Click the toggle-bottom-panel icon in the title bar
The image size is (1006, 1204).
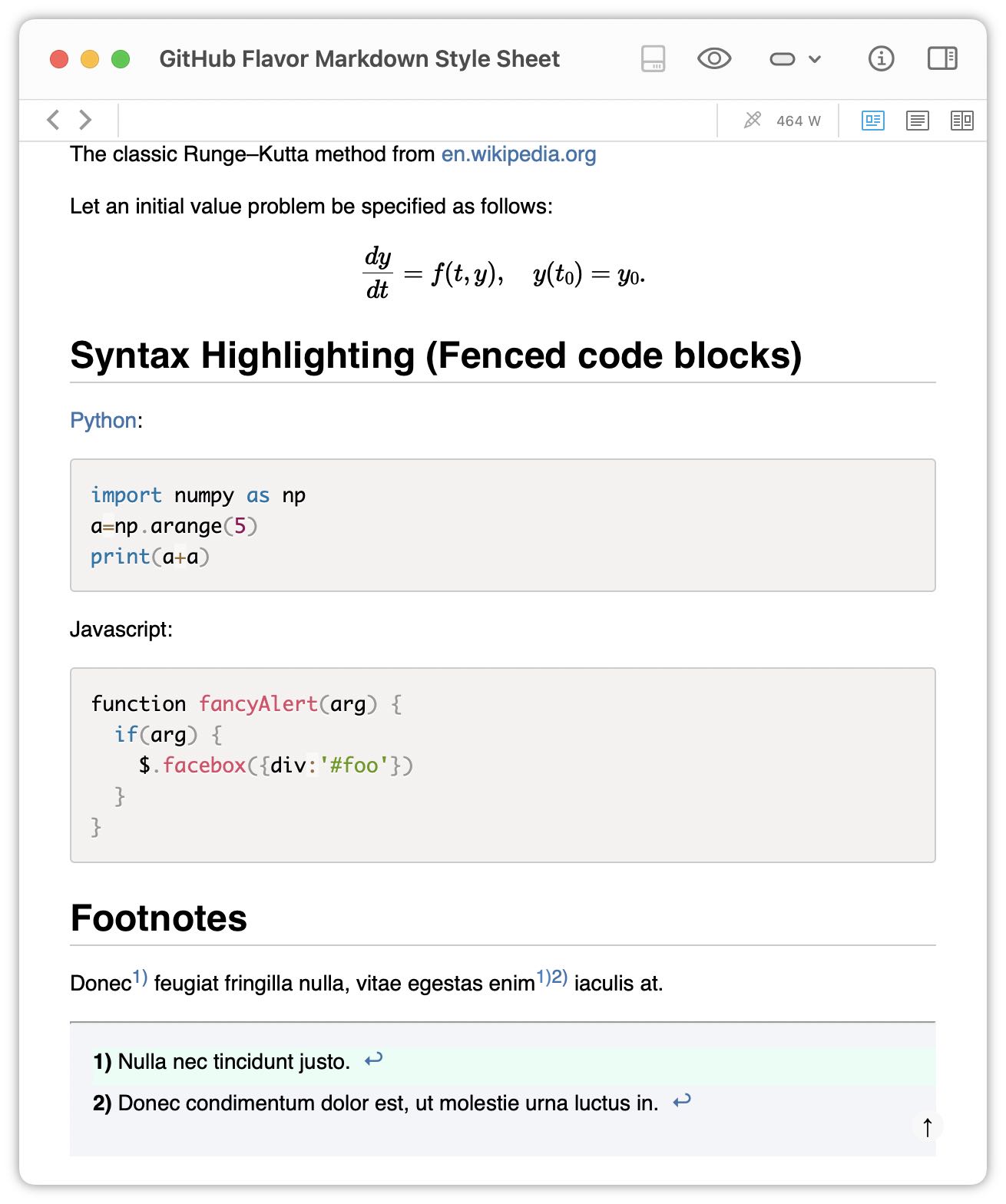point(653,59)
